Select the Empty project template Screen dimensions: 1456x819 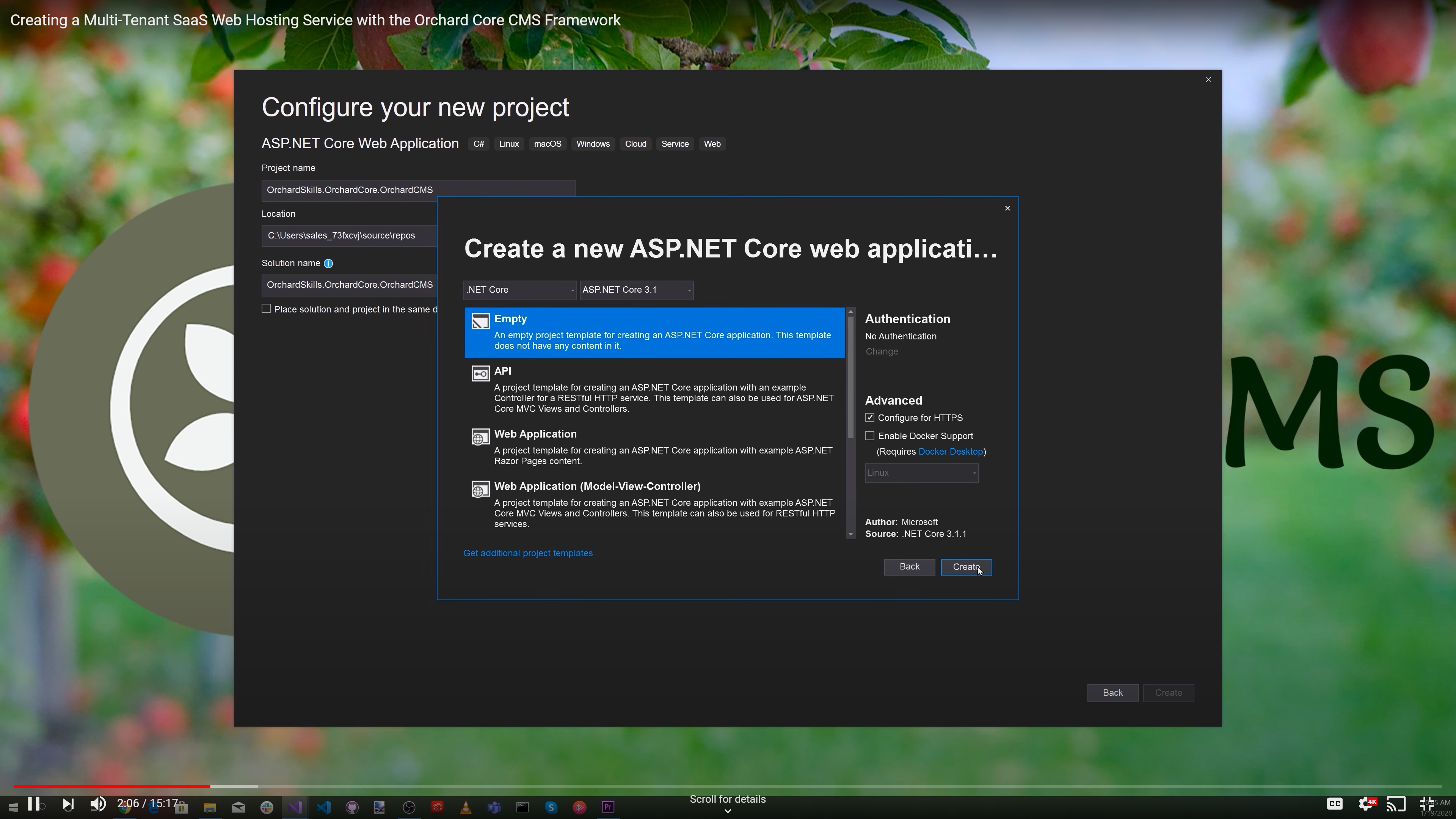(654, 333)
